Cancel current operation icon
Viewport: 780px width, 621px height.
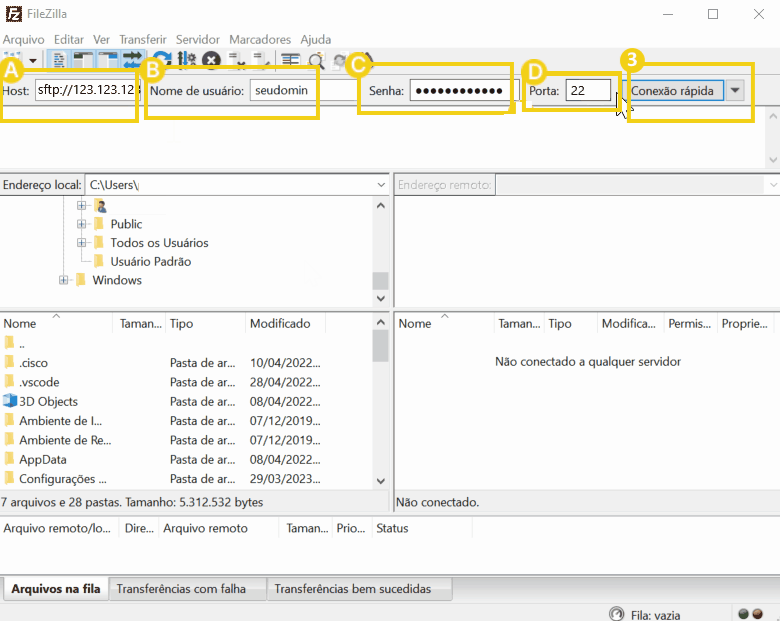click(x=212, y=60)
